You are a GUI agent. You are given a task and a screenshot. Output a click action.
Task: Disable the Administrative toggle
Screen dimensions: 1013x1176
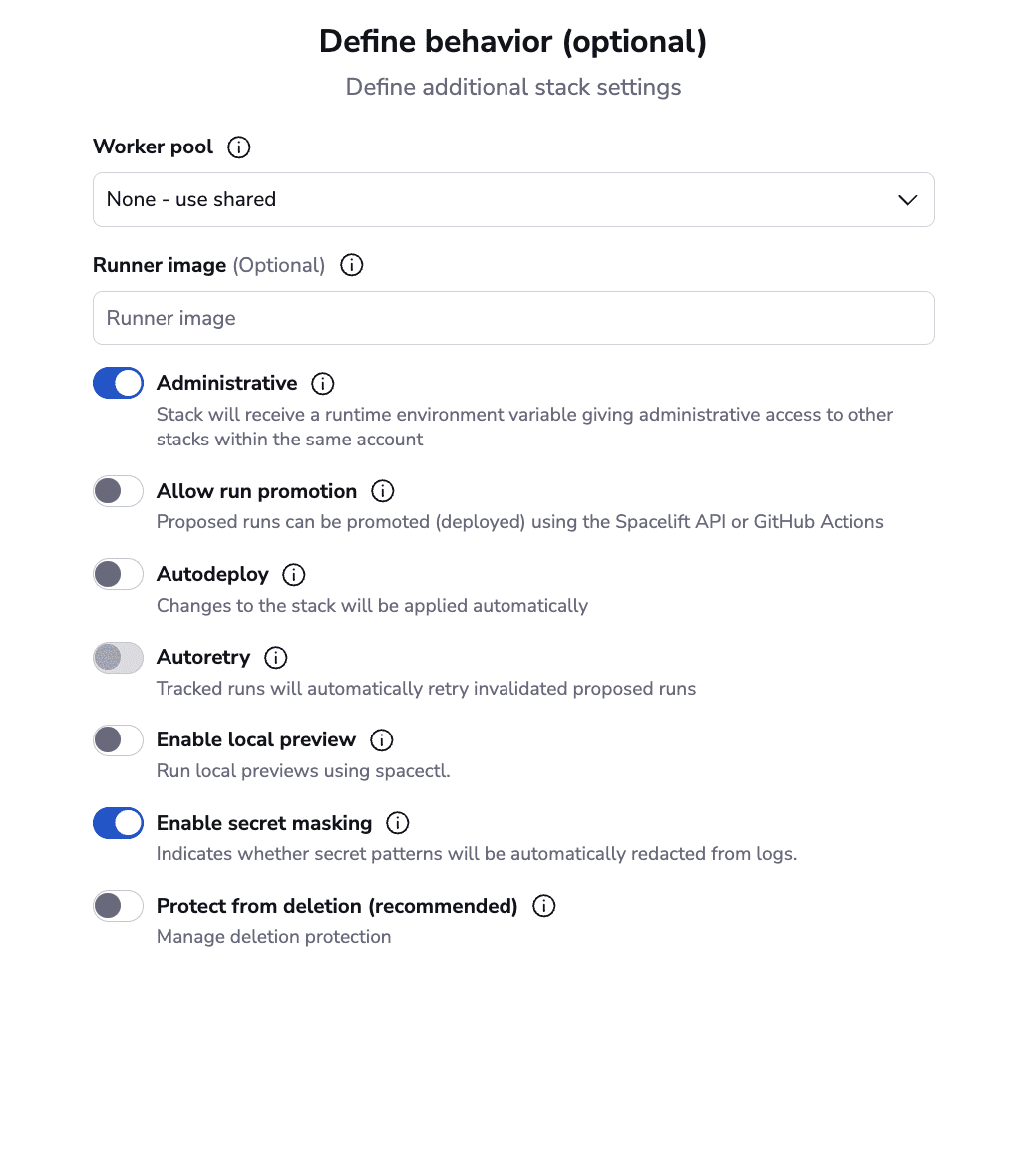point(118,383)
